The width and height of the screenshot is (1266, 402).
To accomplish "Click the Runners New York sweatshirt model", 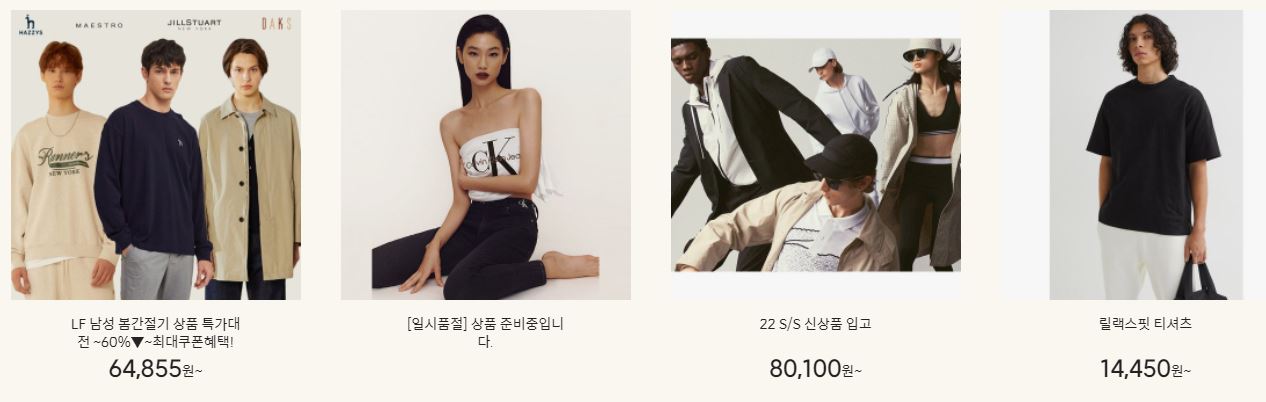I will pos(60,171).
